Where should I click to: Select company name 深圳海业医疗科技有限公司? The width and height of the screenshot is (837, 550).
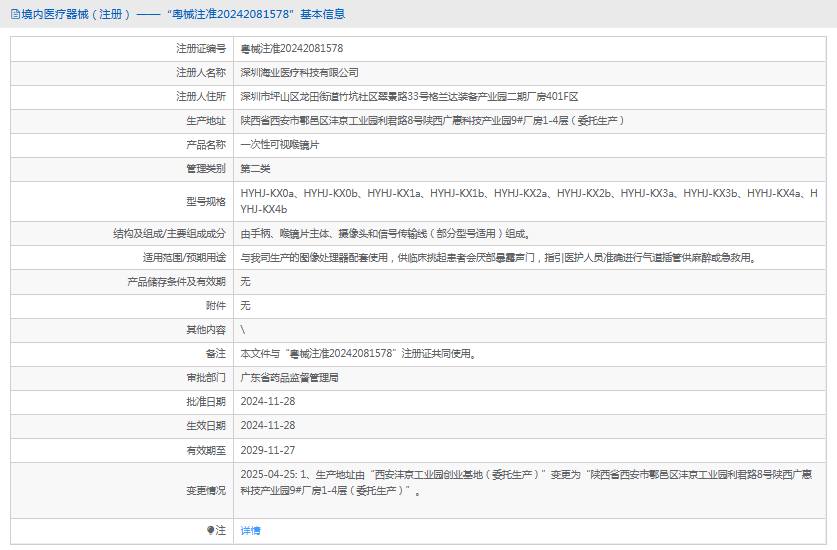pyautogui.click(x=299, y=73)
